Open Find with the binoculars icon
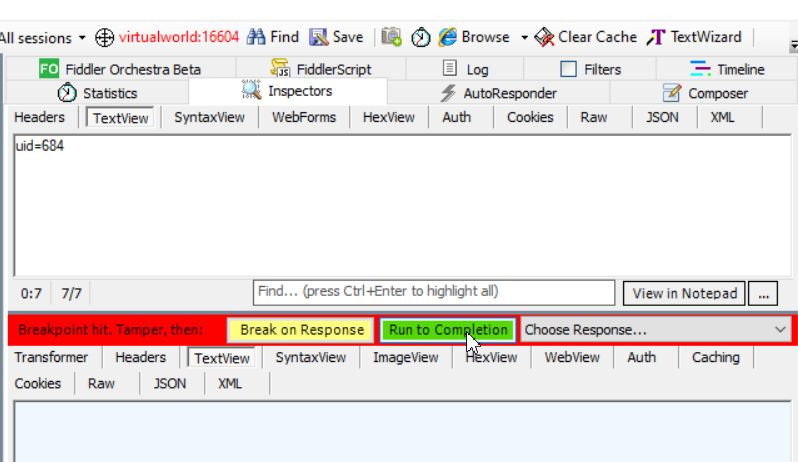Viewport: 798px width, 462px height. pyautogui.click(x=256, y=37)
